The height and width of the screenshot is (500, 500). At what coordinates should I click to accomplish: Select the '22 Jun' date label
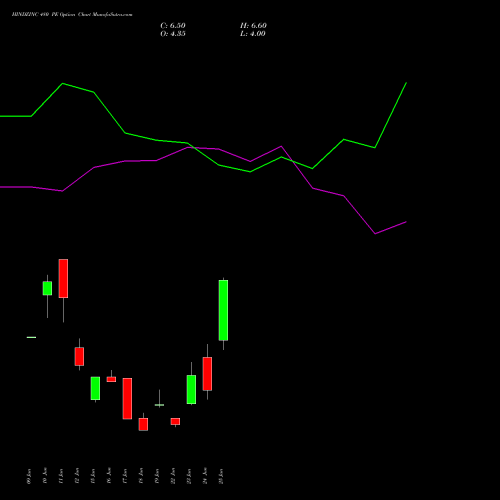coord(173,476)
